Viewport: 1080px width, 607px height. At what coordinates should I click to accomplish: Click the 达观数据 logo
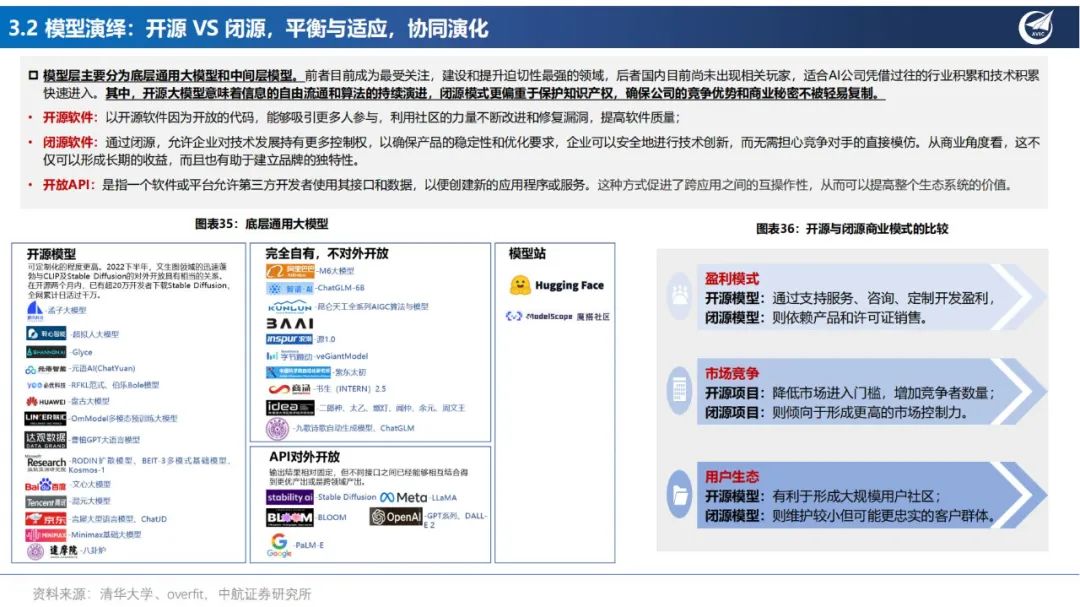pyautogui.click(x=45, y=440)
